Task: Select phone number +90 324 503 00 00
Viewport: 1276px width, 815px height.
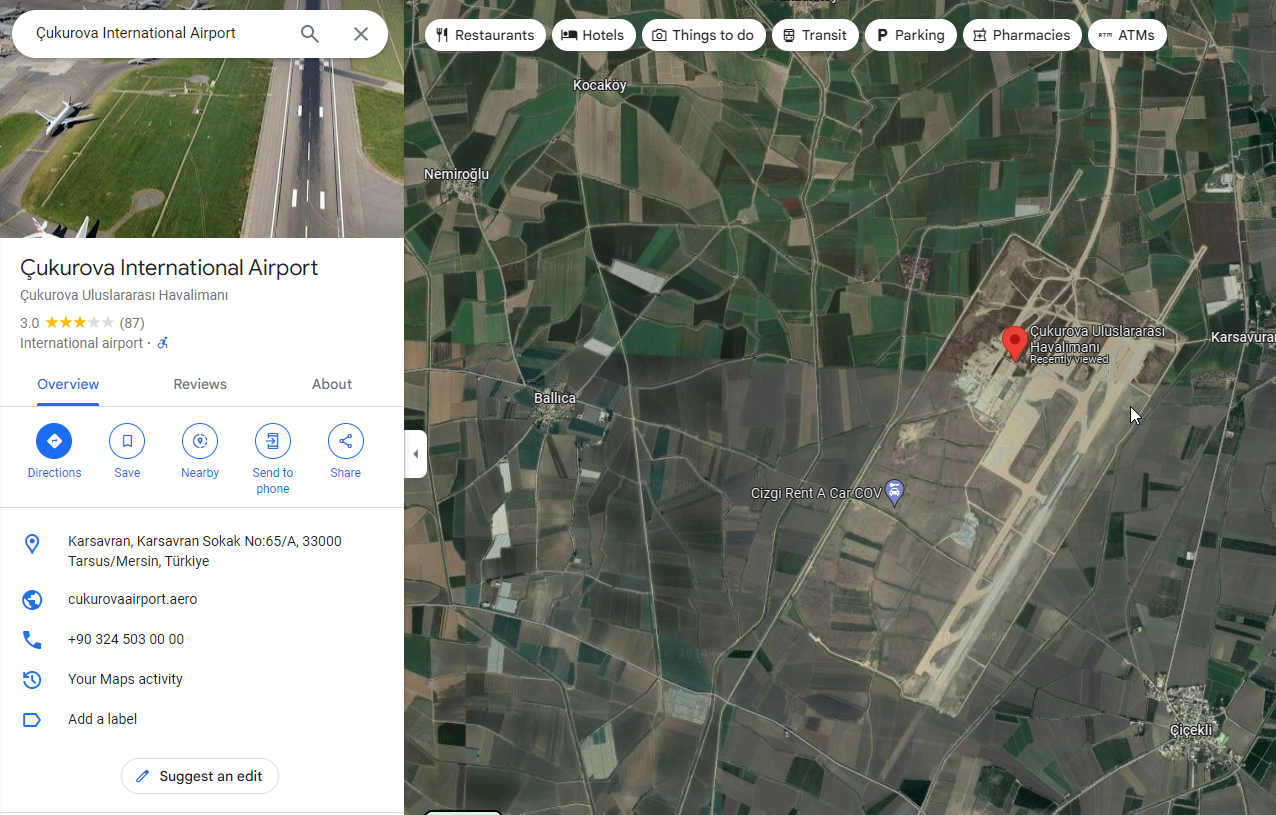Action: point(126,639)
